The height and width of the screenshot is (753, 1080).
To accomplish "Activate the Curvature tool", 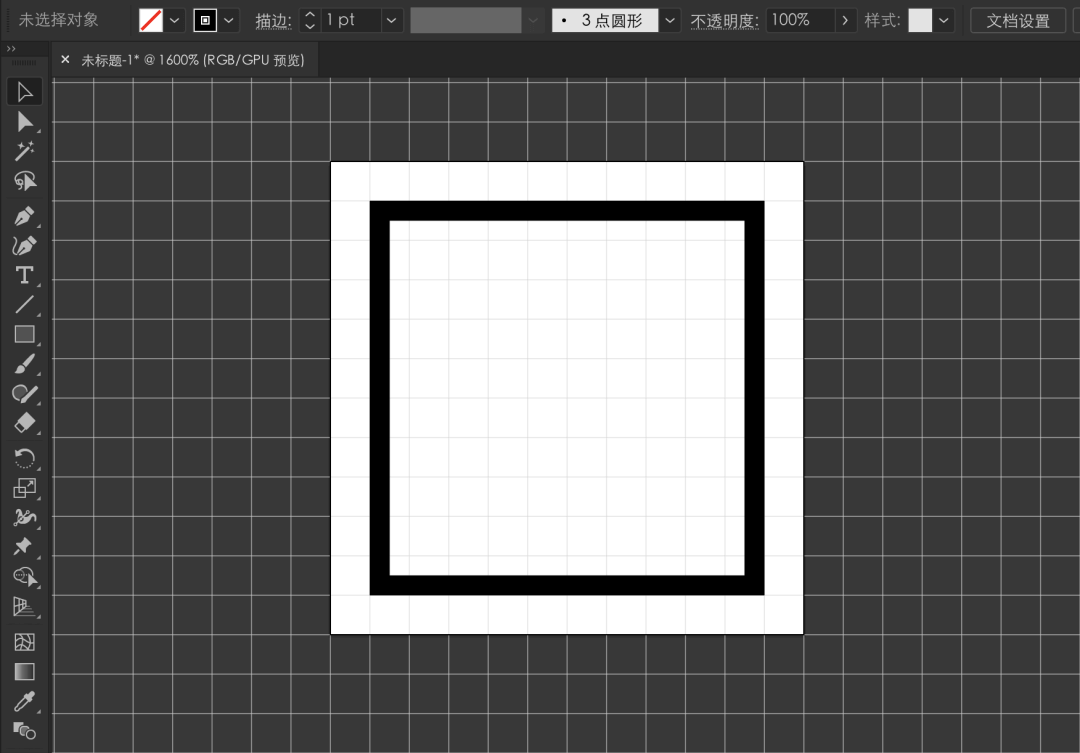I will (x=25, y=246).
